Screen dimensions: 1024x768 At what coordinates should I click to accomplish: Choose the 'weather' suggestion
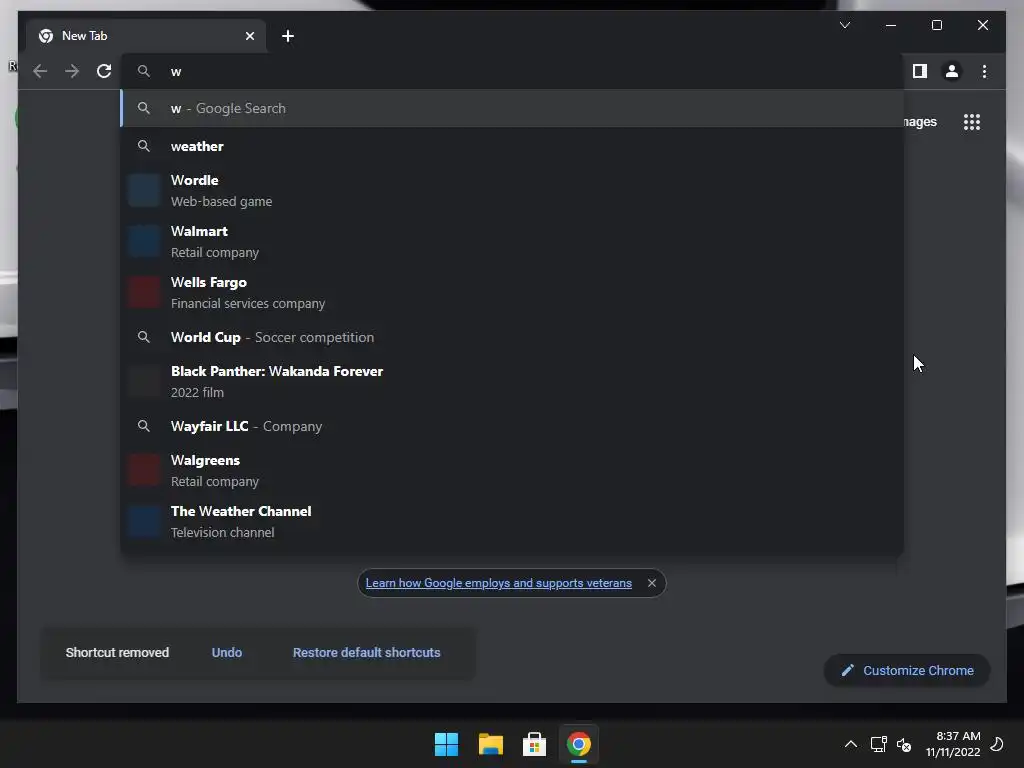coord(513,146)
